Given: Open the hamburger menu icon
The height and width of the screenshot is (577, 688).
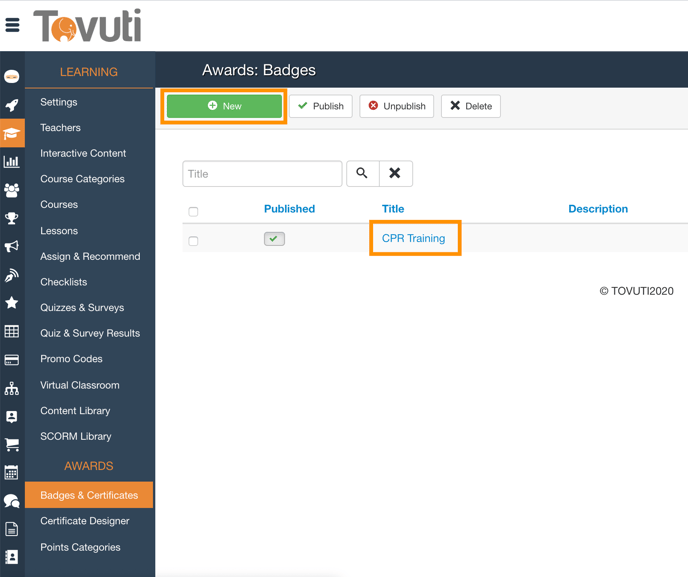Looking at the screenshot, I should [x=13, y=26].
